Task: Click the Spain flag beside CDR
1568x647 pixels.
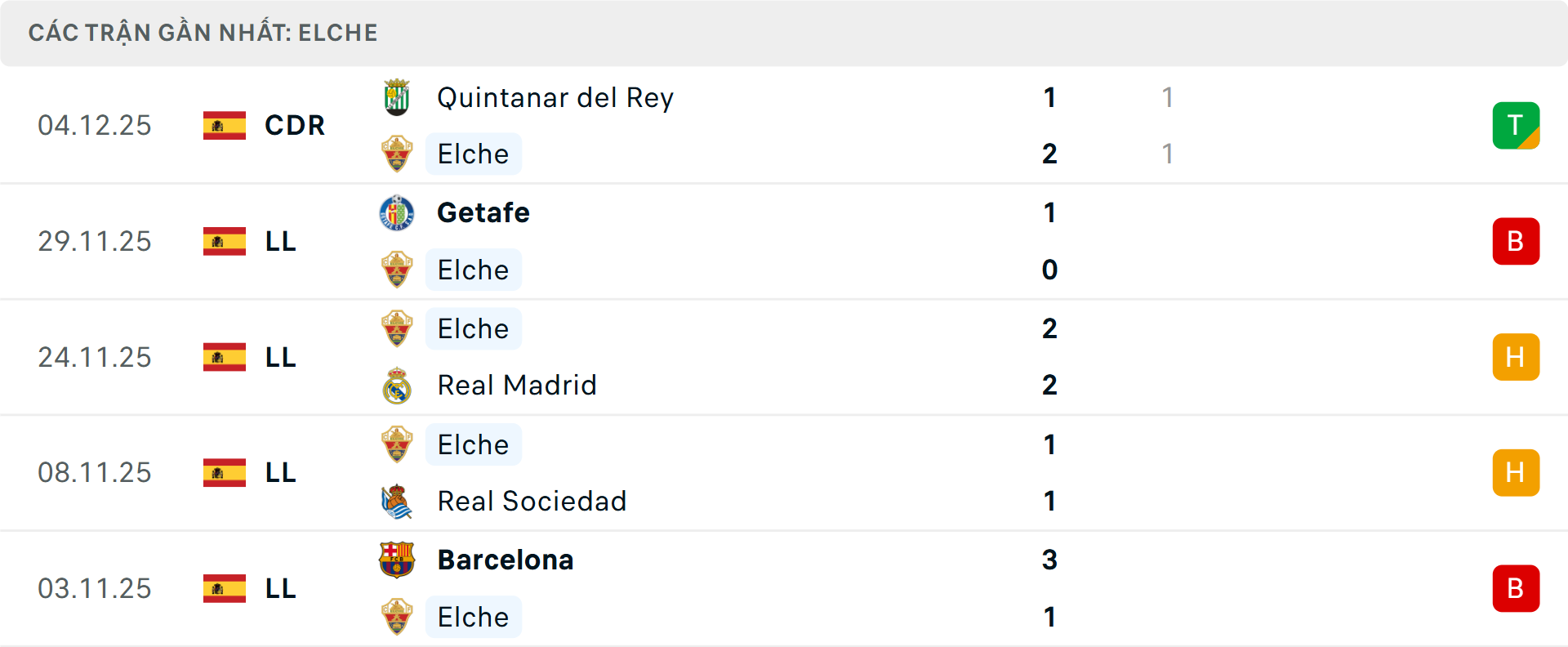Action: pyautogui.click(x=225, y=126)
